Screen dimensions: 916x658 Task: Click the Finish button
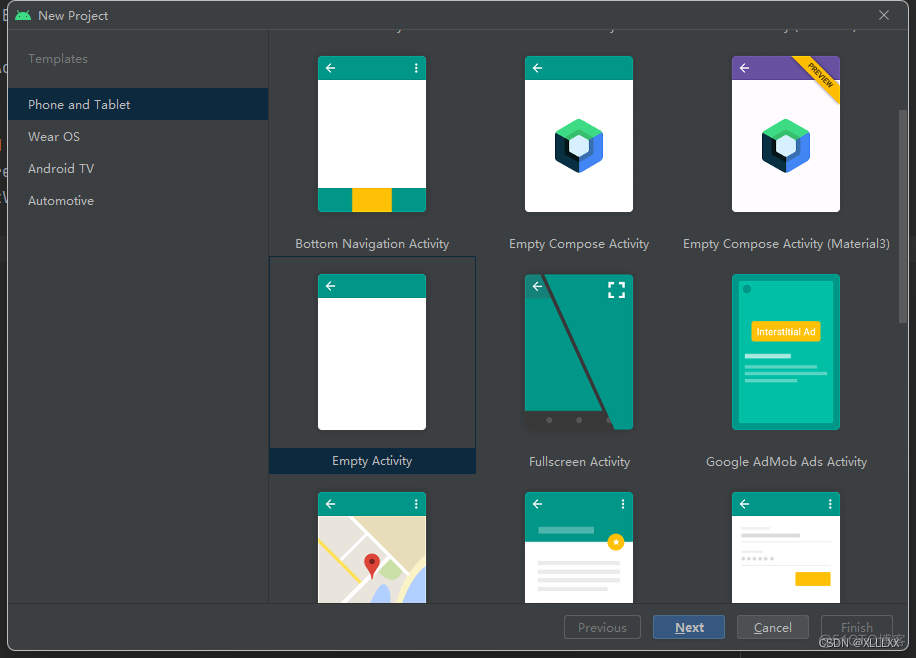pos(856,627)
